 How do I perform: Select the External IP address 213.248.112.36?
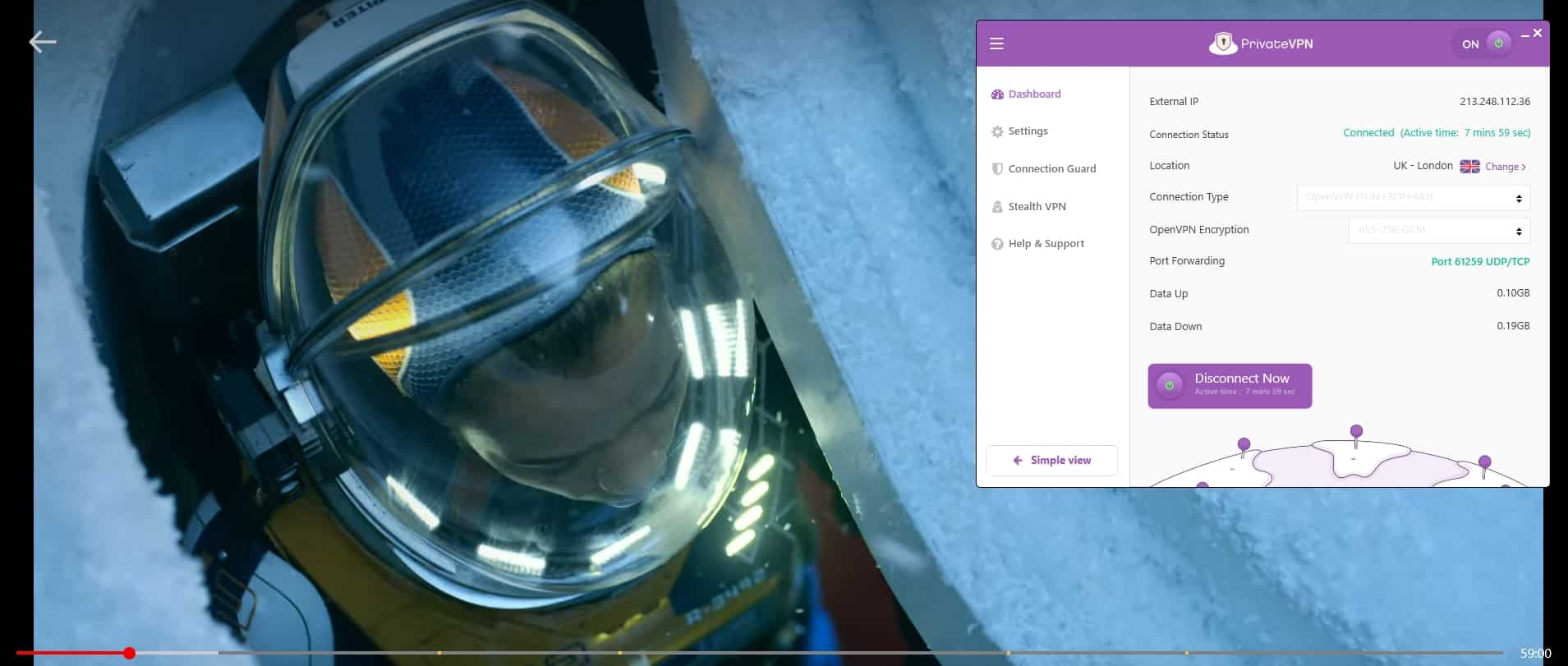click(x=1495, y=102)
